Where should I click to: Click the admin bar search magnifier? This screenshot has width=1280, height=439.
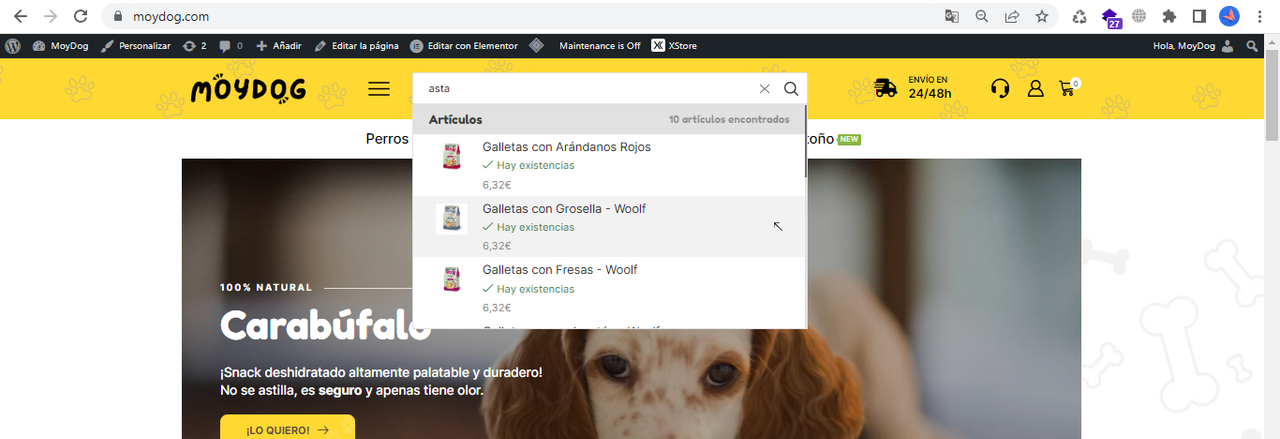pos(1251,46)
